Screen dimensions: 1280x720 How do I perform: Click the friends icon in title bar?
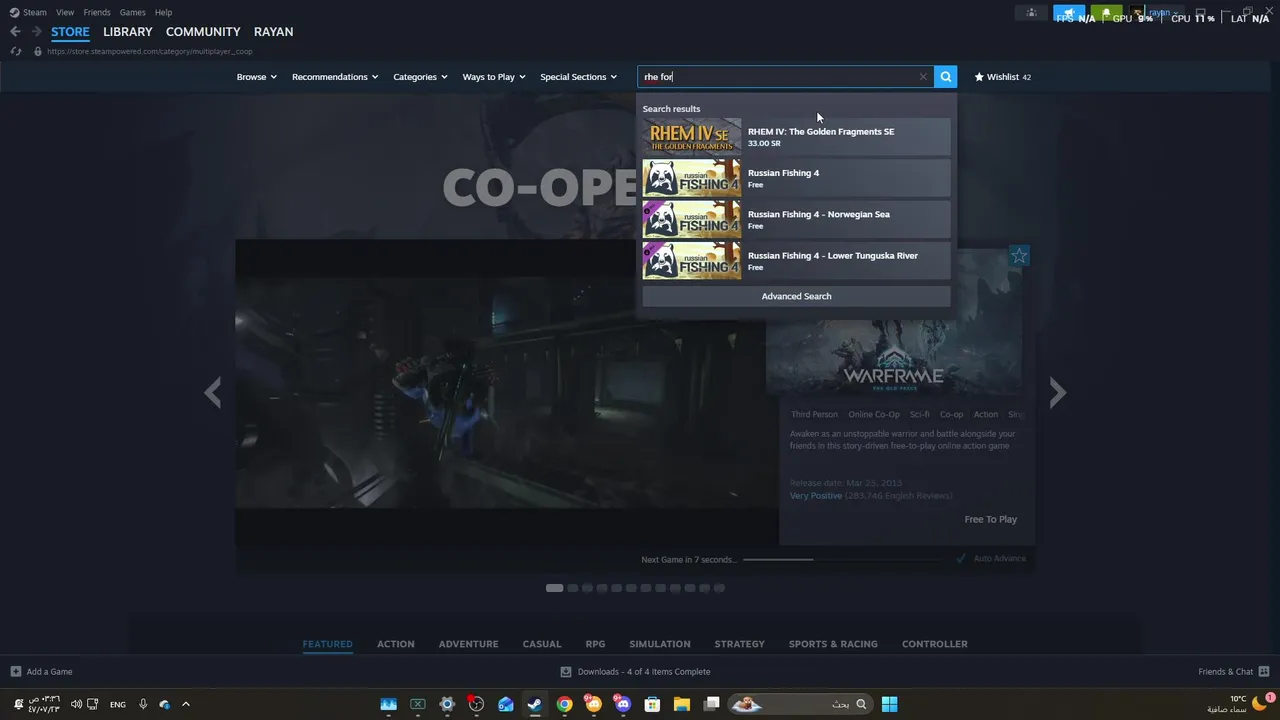tap(1031, 13)
